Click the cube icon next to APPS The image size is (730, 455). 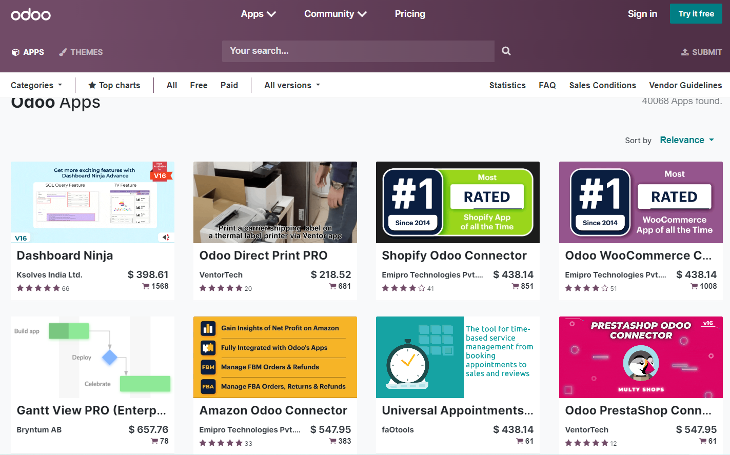pos(15,52)
